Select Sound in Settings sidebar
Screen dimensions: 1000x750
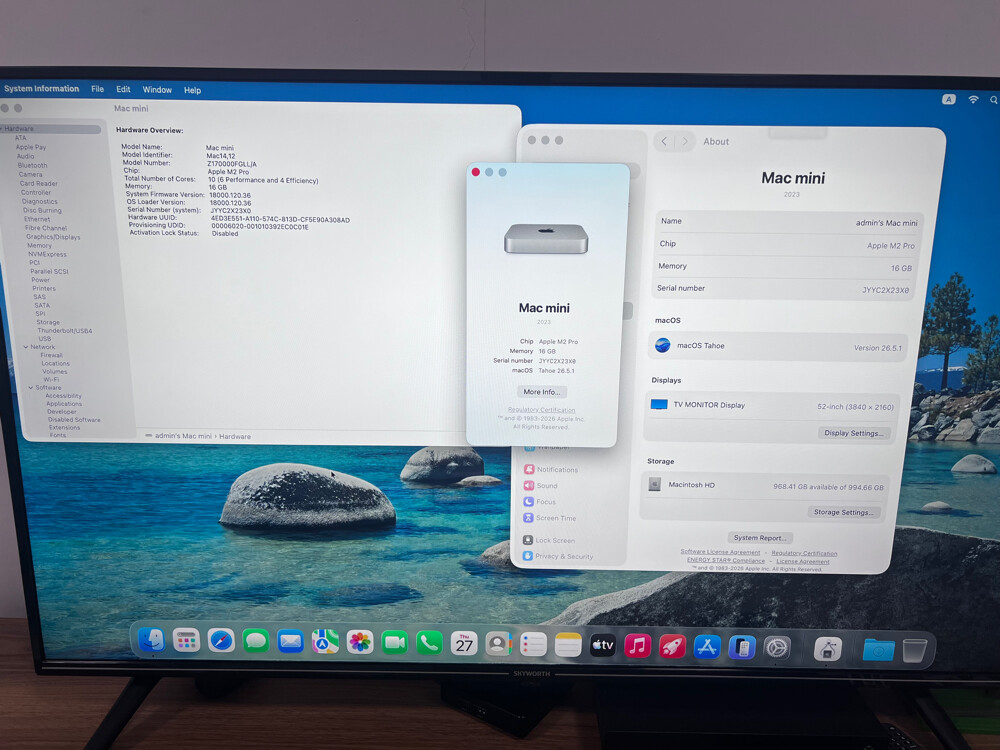(x=541, y=485)
